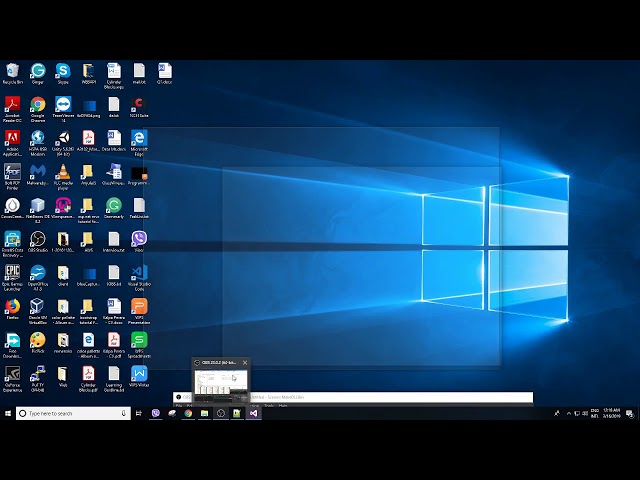The height and width of the screenshot is (480, 640).
Task: Open the Malwarebytes desktop shortcut
Action: click(38, 175)
